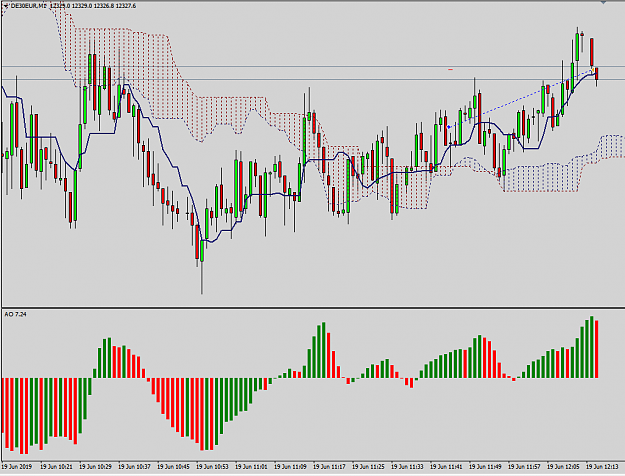Click the 19 Jun 10:53 time label
Viewport: 625px width, 476px height.
213,466
